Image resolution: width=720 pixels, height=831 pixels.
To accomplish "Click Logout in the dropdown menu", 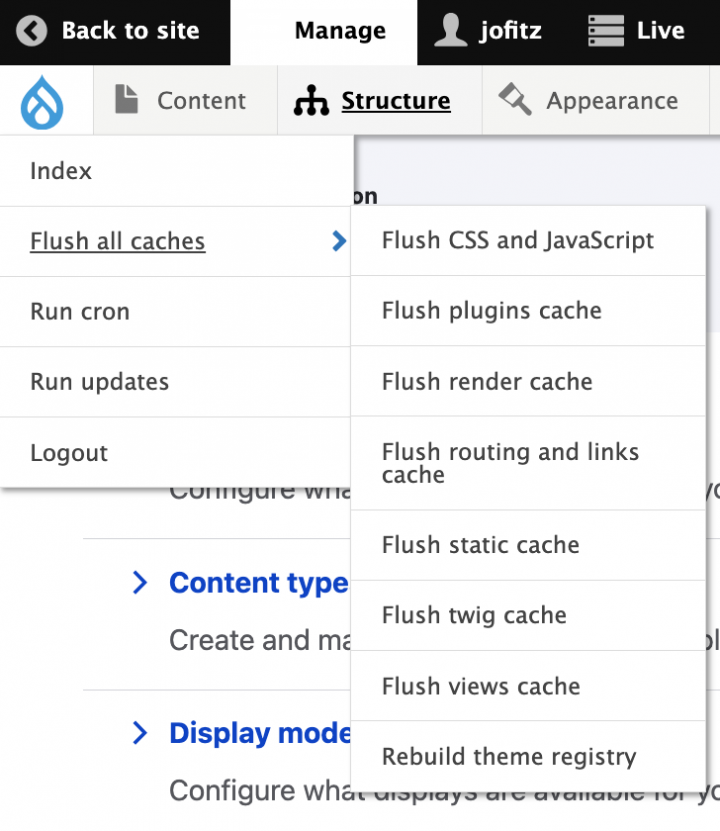I will click(x=68, y=453).
